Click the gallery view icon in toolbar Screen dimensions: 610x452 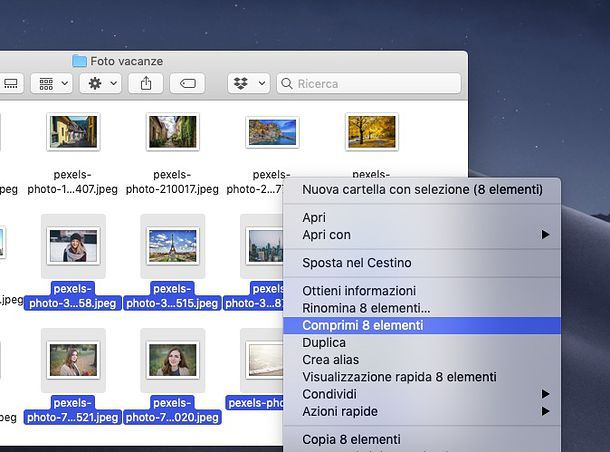(x=11, y=83)
